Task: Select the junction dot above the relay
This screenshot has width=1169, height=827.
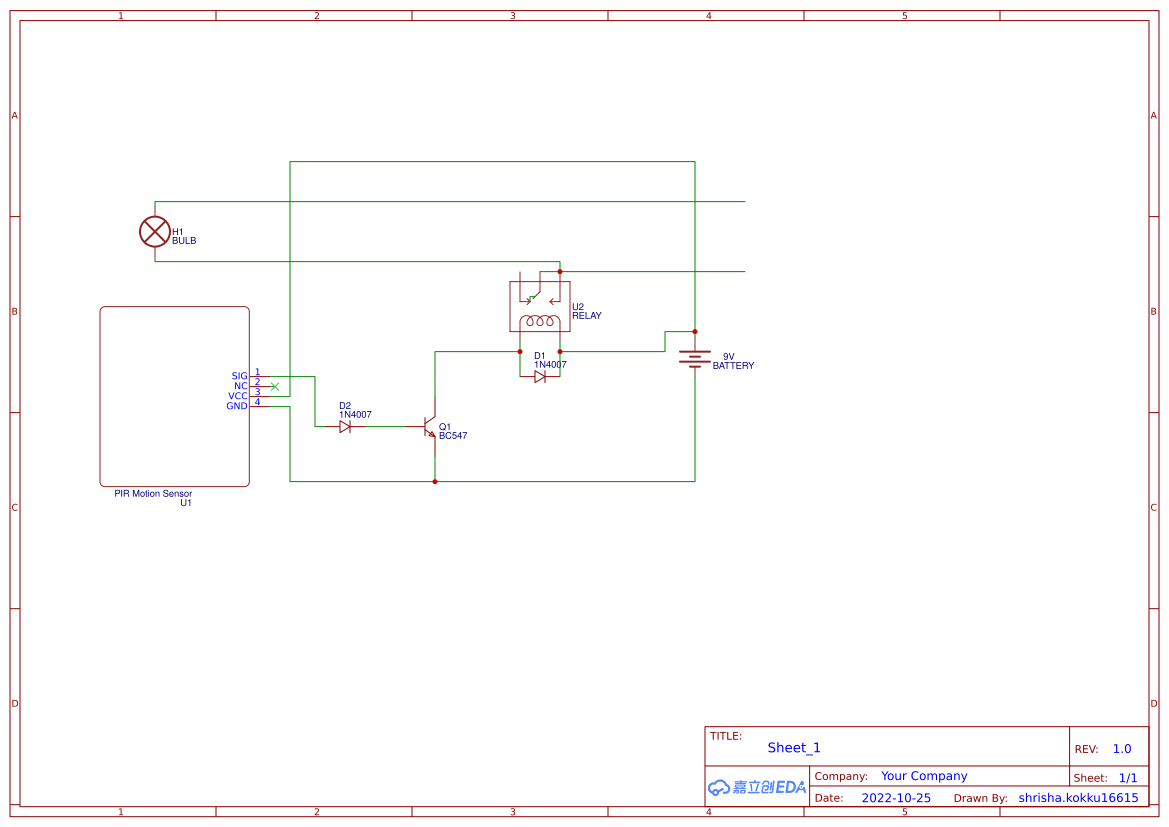Action: coord(559,270)
